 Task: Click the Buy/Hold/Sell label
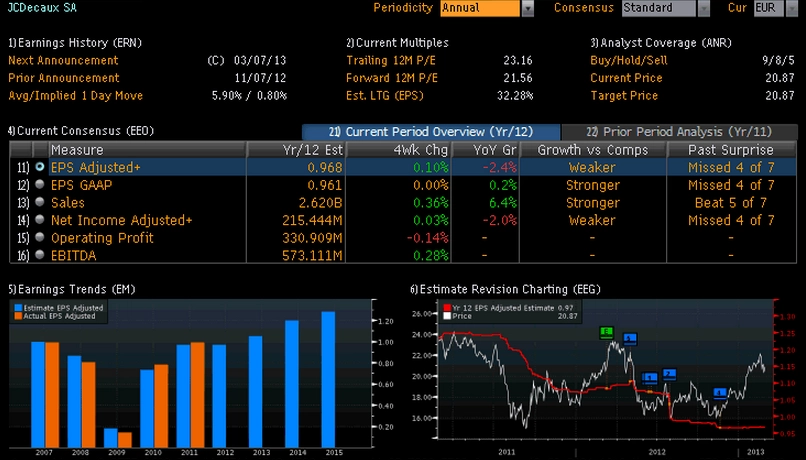point(629,60)
